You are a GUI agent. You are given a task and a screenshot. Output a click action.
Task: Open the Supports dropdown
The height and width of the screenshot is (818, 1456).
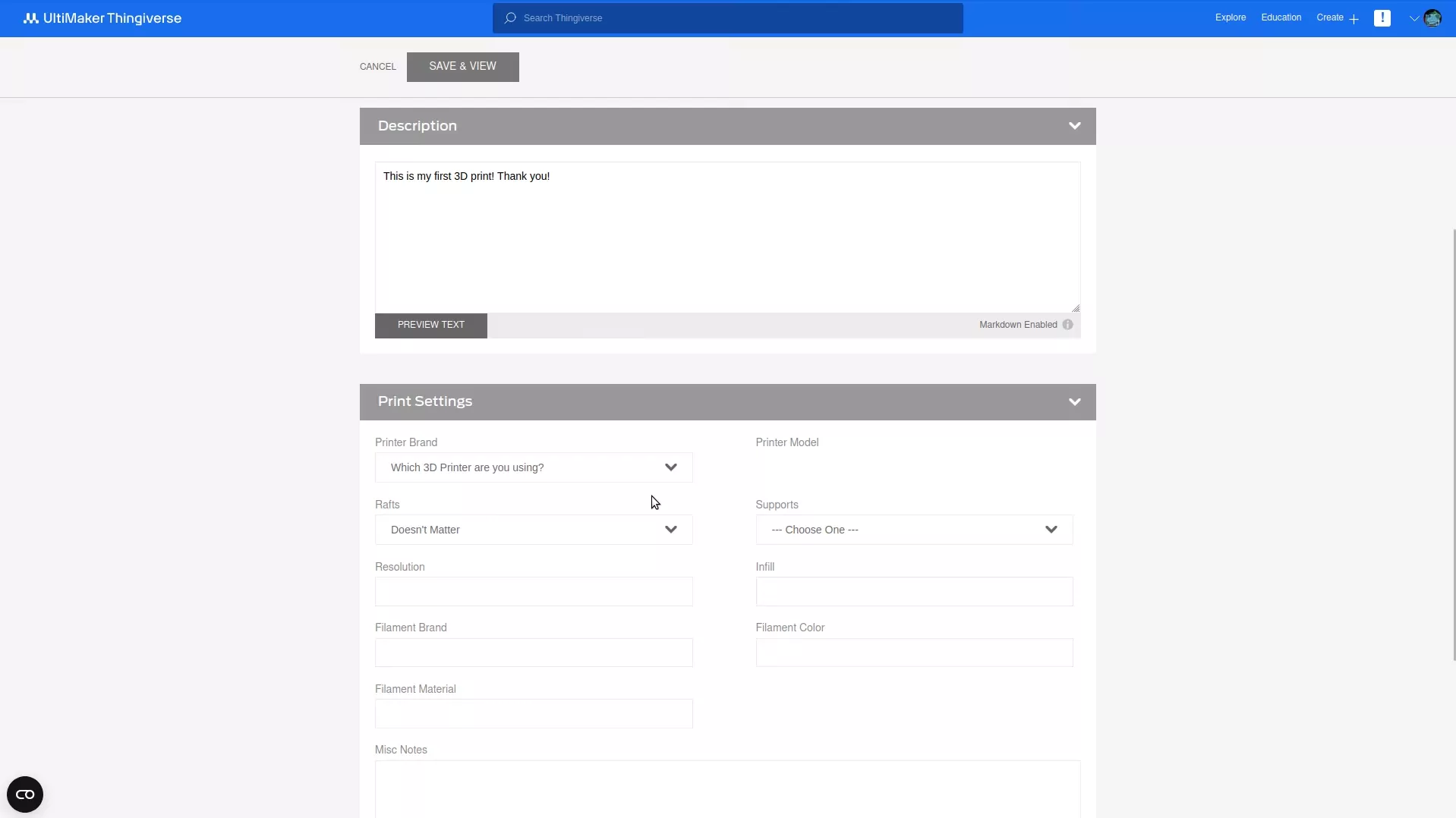913,530
